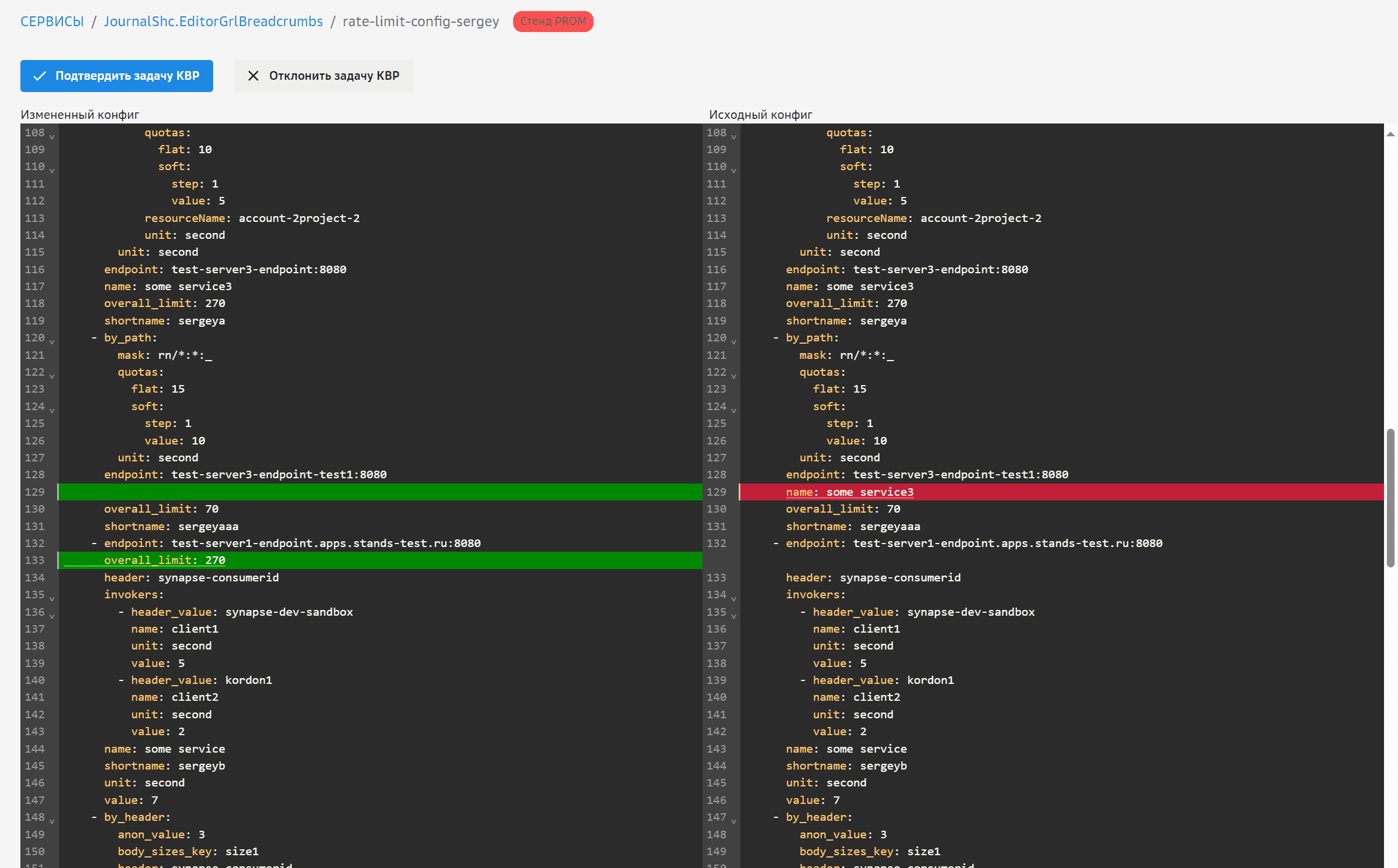Click the vertical scrollbar thumb on the right
The image size is (1398, 868).
pyautogui.click(x=1390, y=498)
